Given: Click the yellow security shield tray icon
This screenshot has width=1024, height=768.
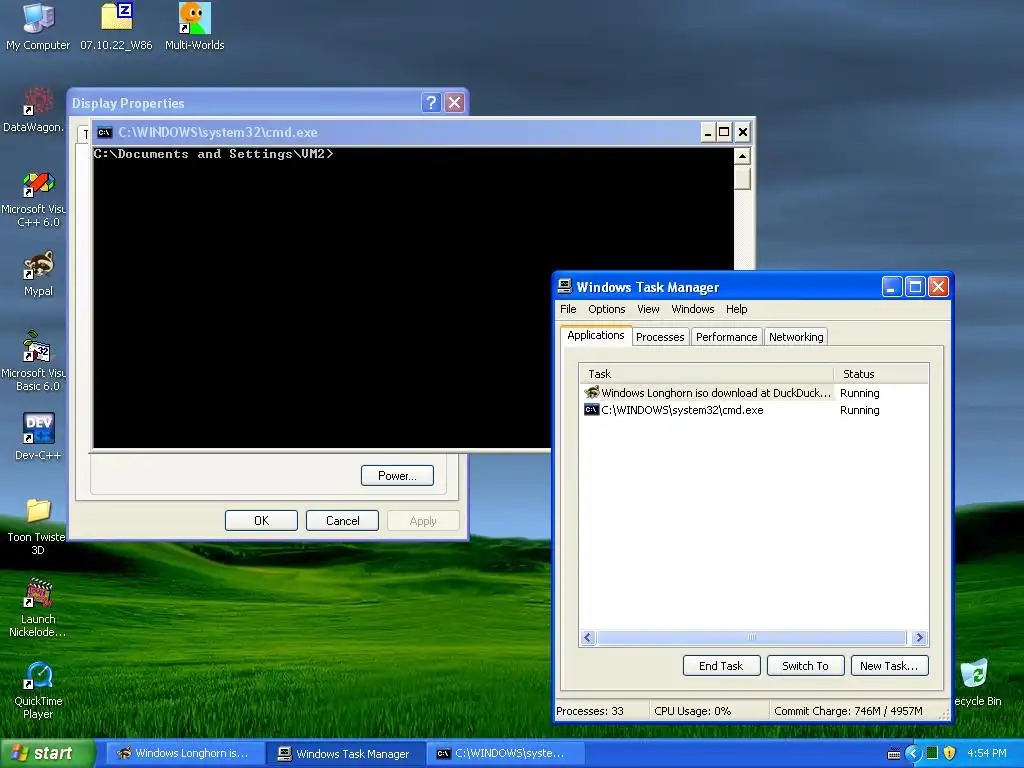Looking at the screenshot, I should click(950, 753).
